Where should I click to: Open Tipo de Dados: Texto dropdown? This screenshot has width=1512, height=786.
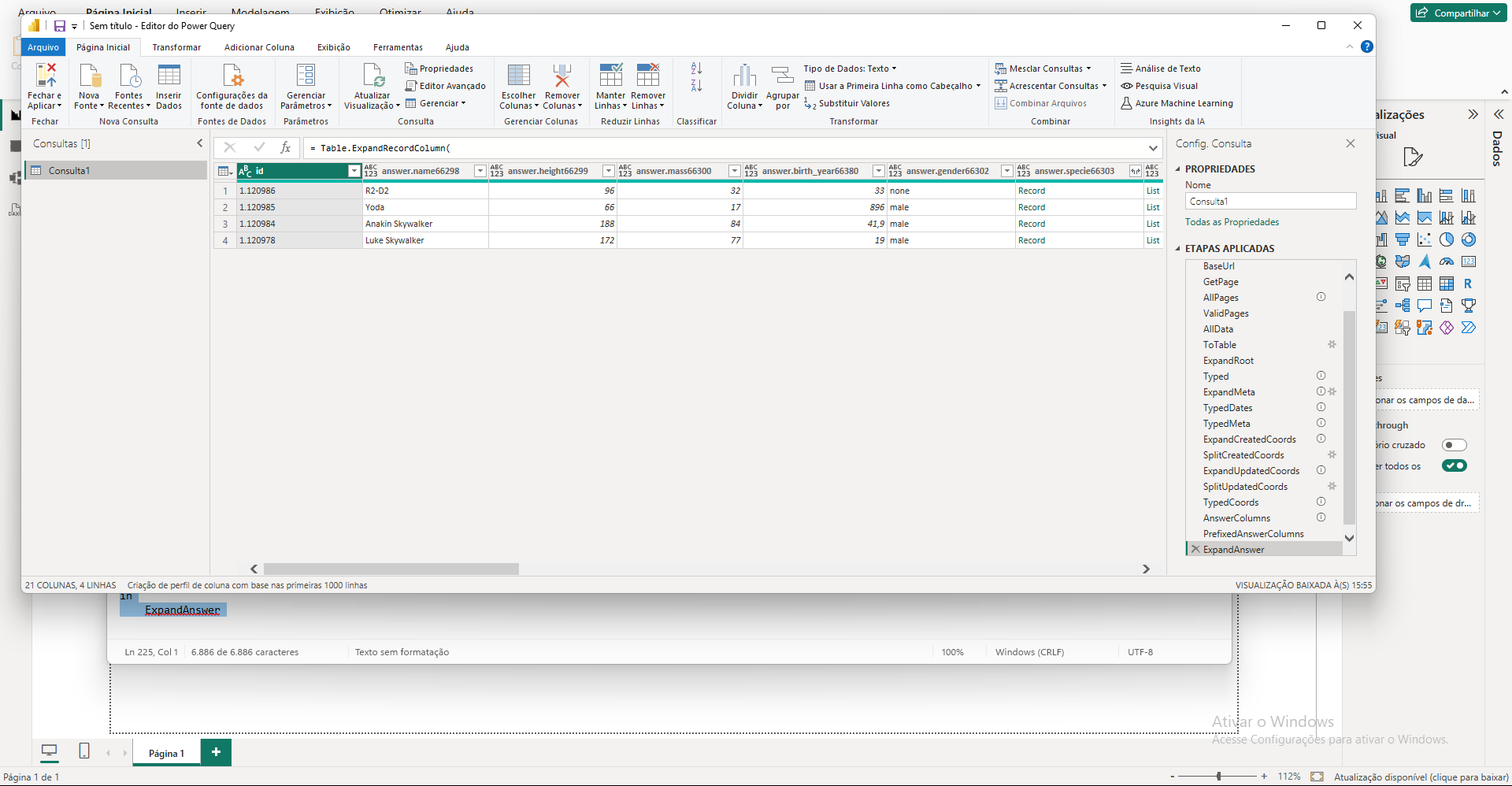(x=850, y=69)
